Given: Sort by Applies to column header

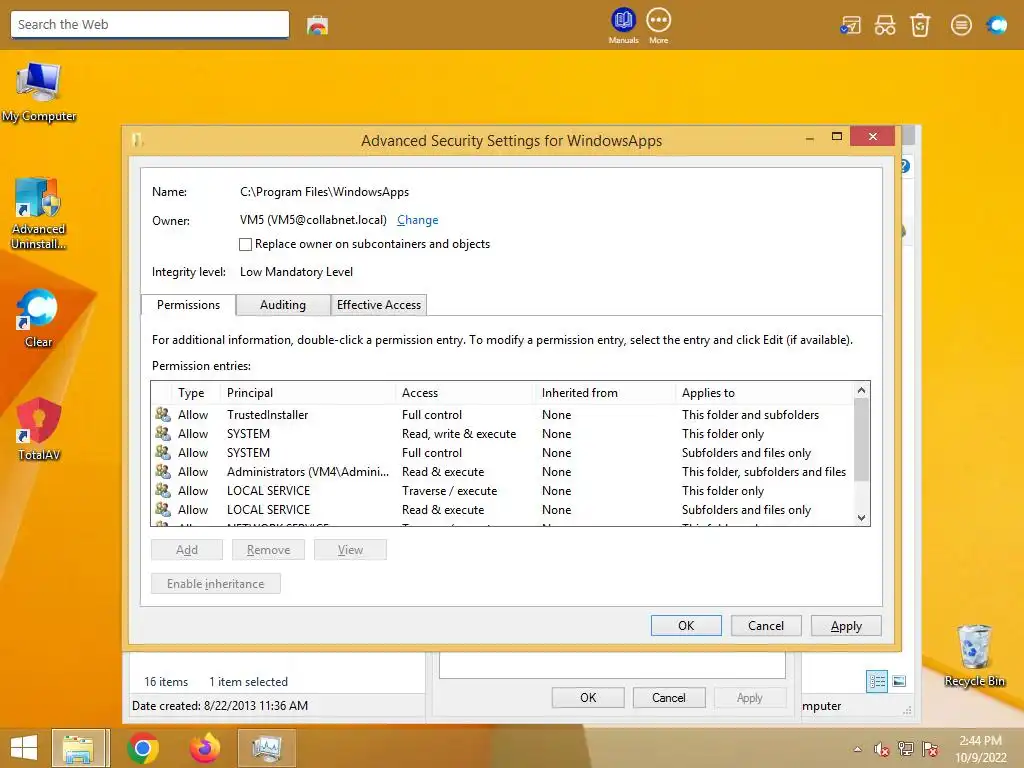Looking at the screenshot, I should [x=764, y=393].
